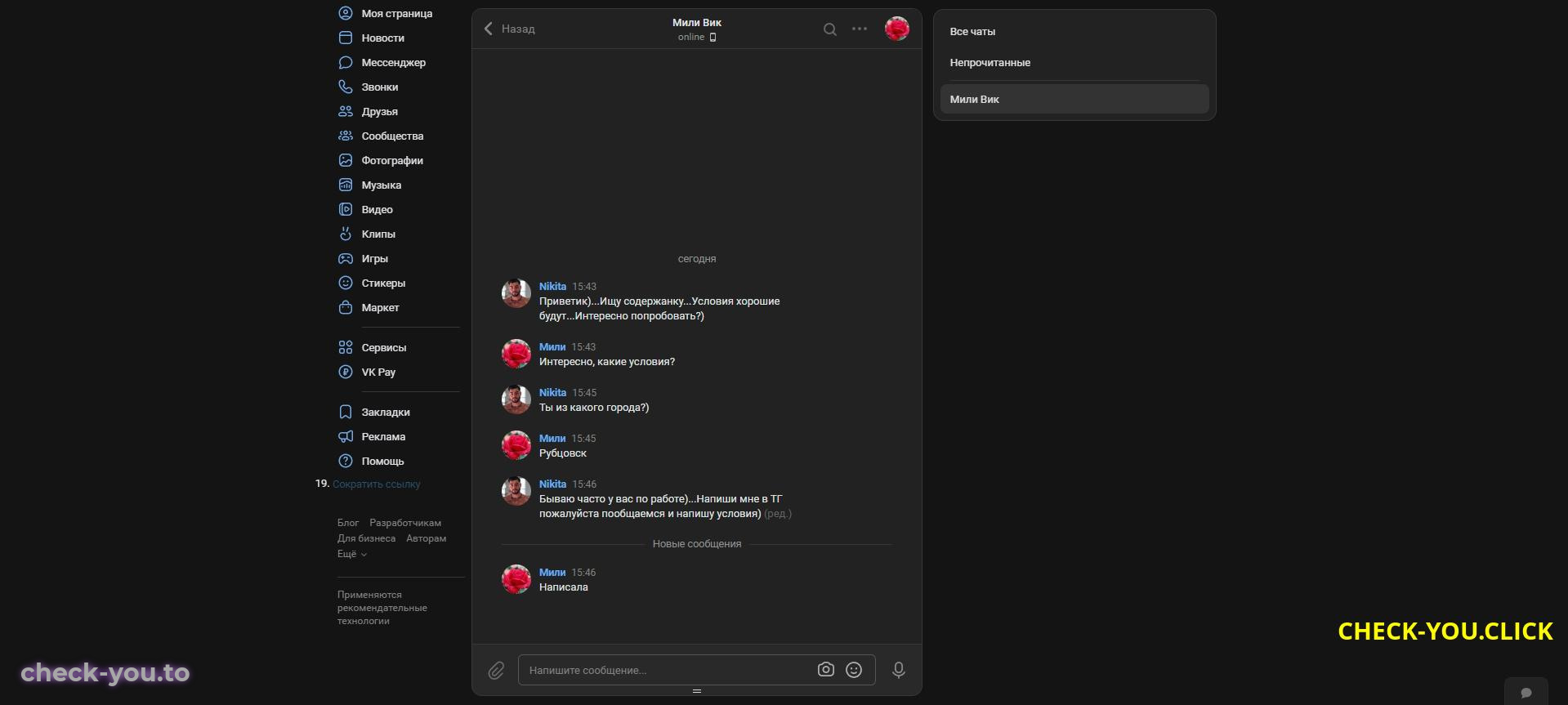Expand the Ещё footer dropdown
Image resolution: width=1568 pixels, height=705 pixels.
pos(352,554)
